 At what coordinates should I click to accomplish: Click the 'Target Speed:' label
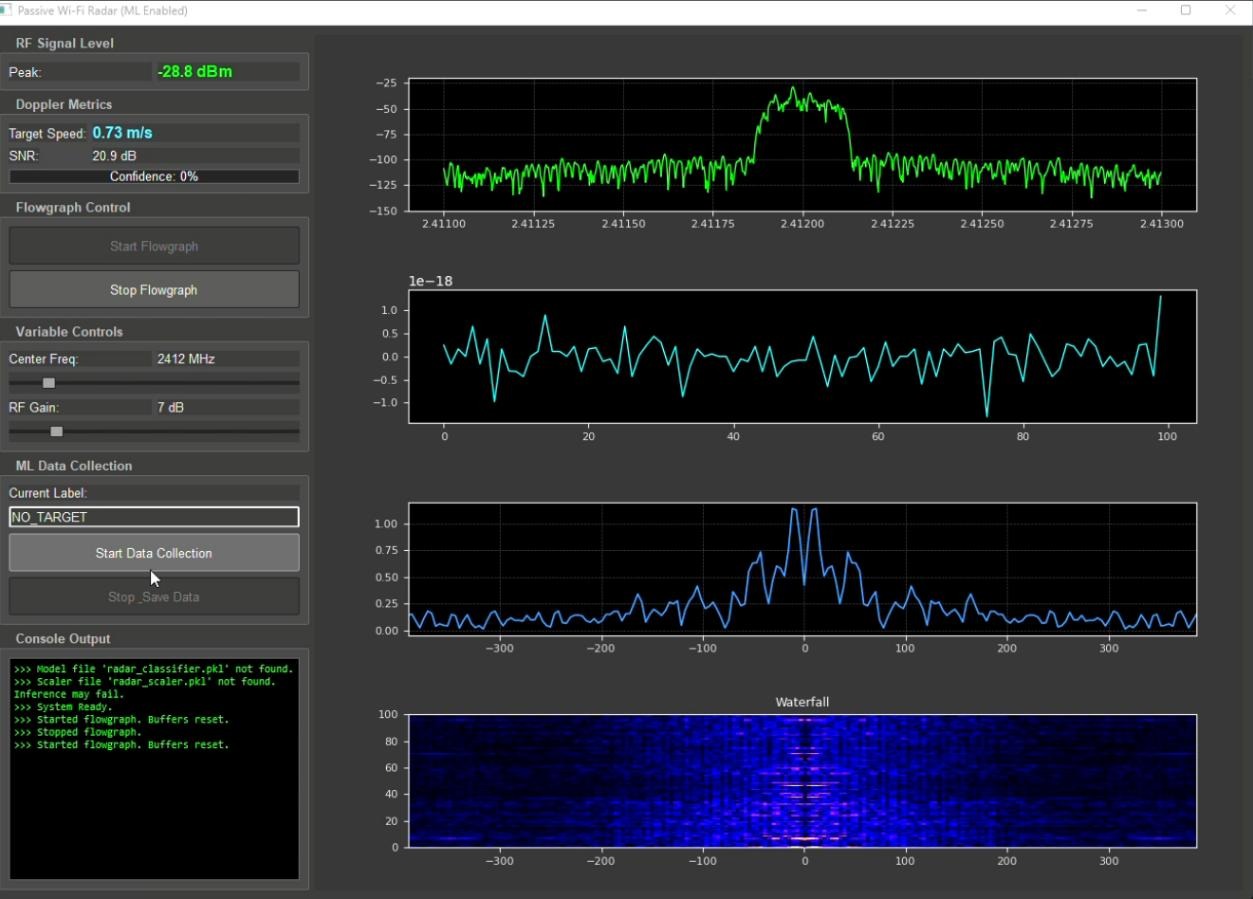coord(47,133)
